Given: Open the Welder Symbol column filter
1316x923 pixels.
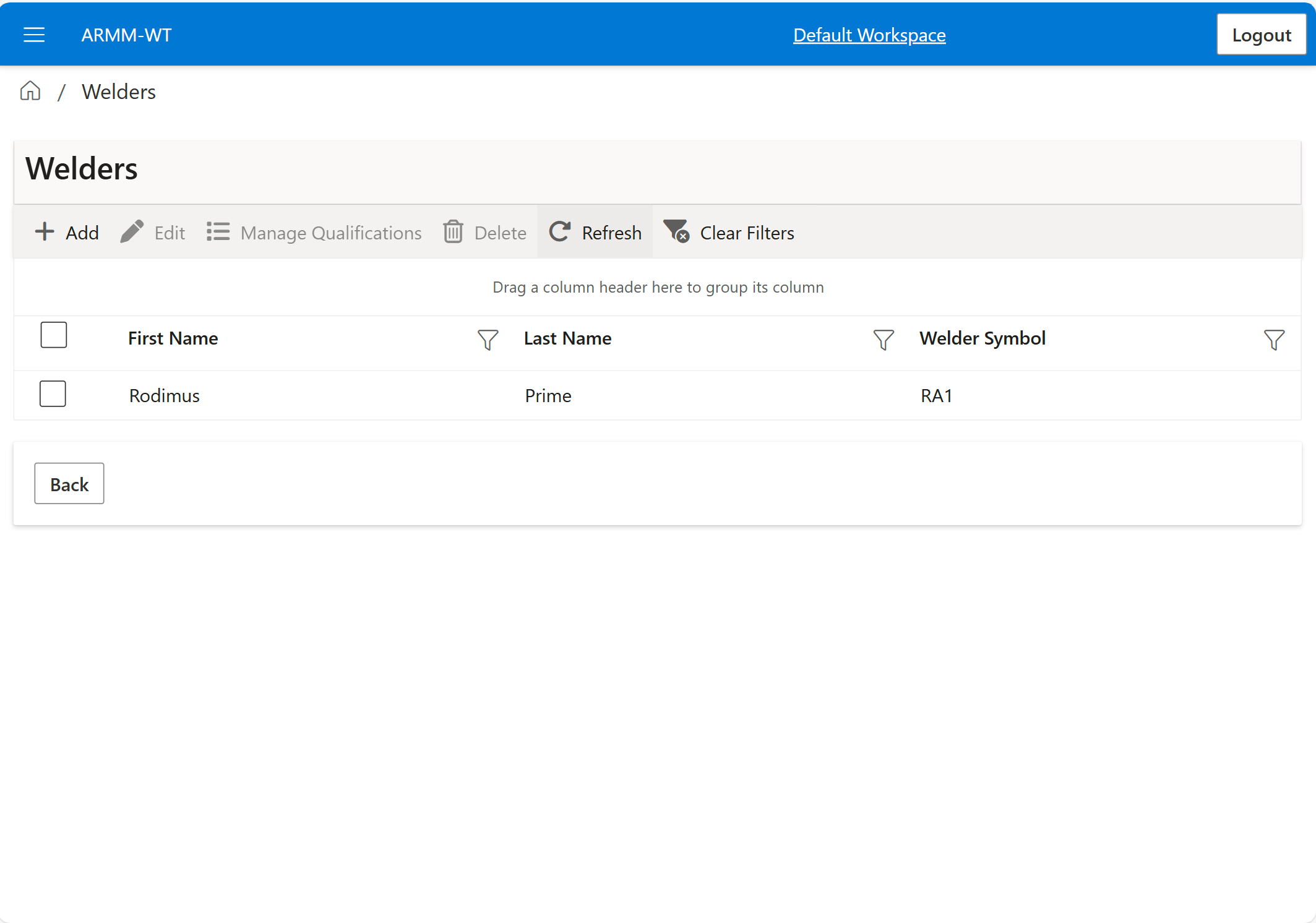Looking at the screenshot, I should click(x=1274, y=340).
